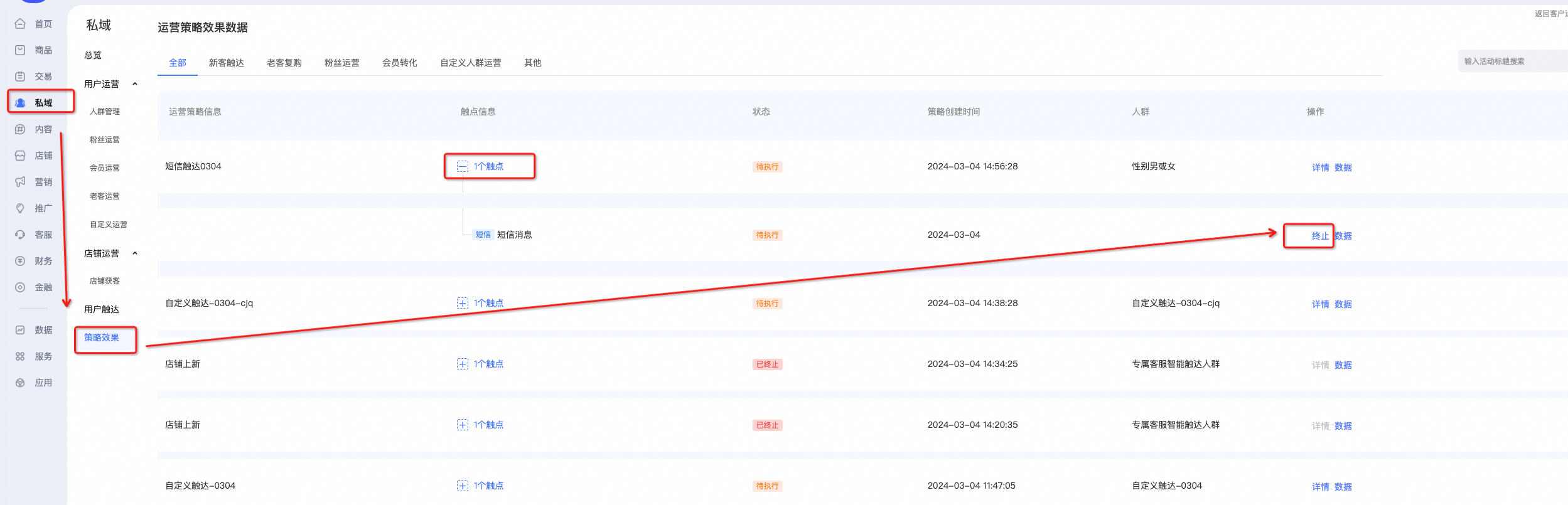Click the 金融 circle icon
This screenshot has width=1568, height=505.
pyautogui.click(x=20, y=287)
